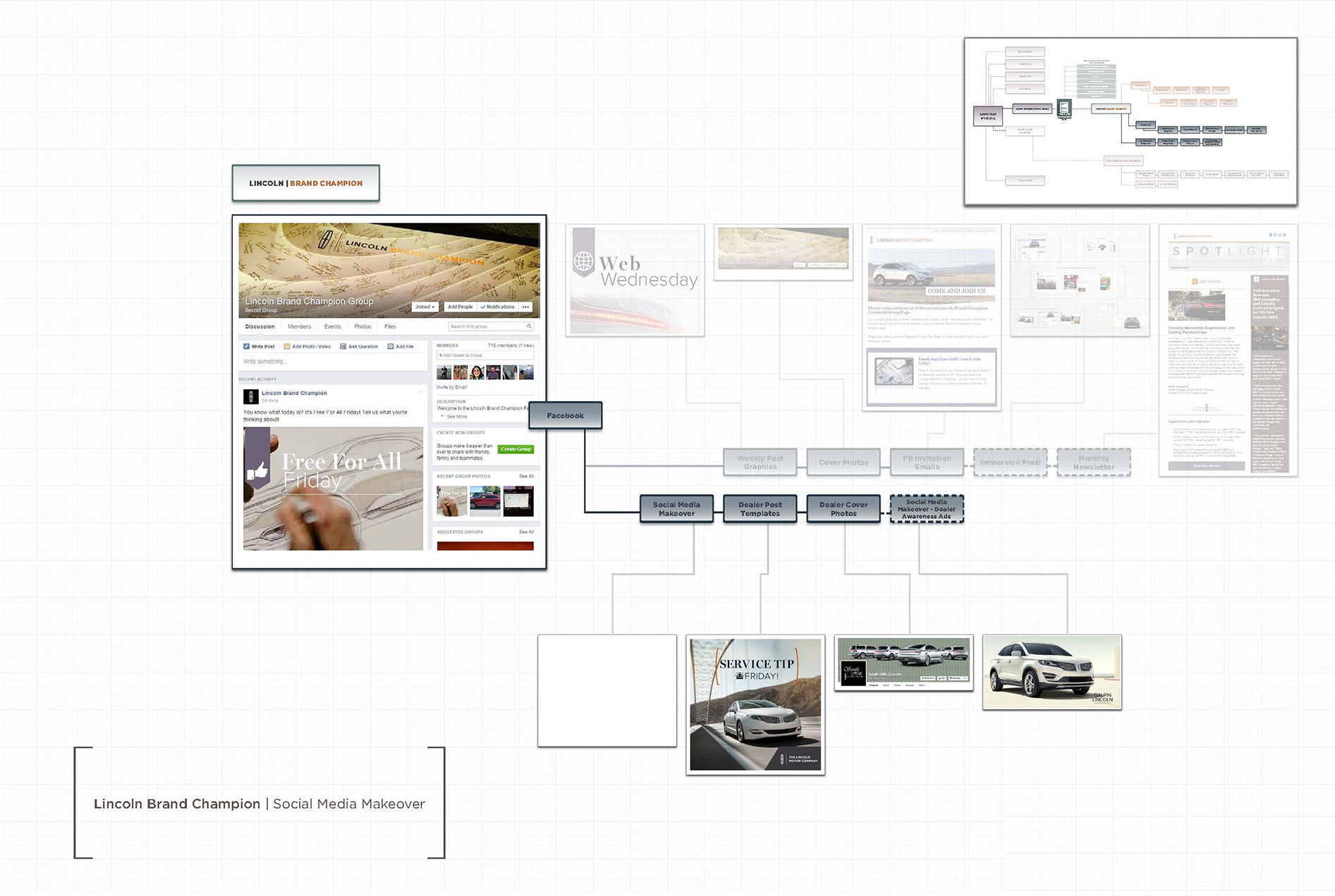Open the Come and Join Us email thumbnail
The width and height of the screenshot is (1335, 896).
pyautogui.click(x=931, y=317)
